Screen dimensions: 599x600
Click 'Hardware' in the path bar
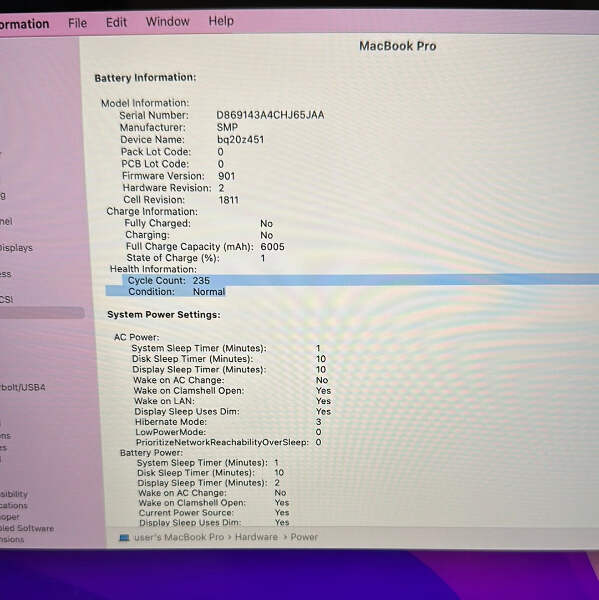[x=256, y=537]
